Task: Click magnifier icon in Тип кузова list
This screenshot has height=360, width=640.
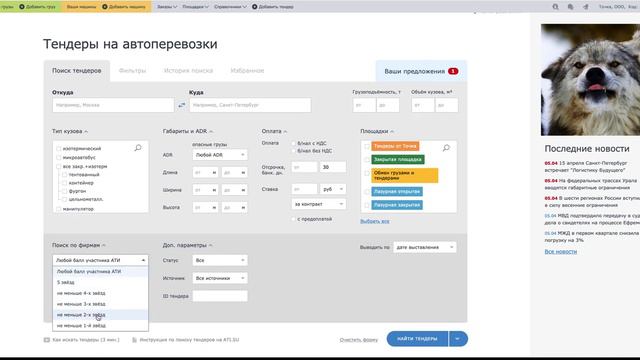Action: point(138,148)
